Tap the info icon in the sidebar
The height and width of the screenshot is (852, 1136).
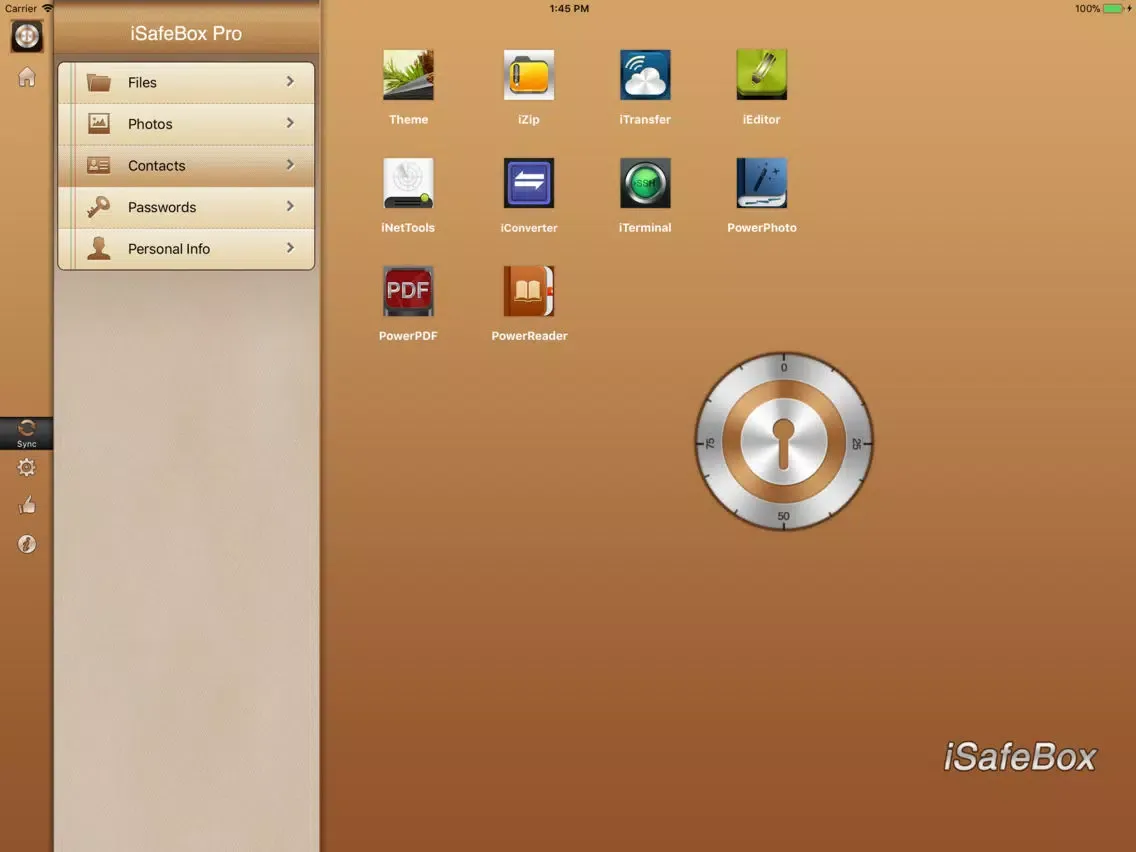[27, 543]
